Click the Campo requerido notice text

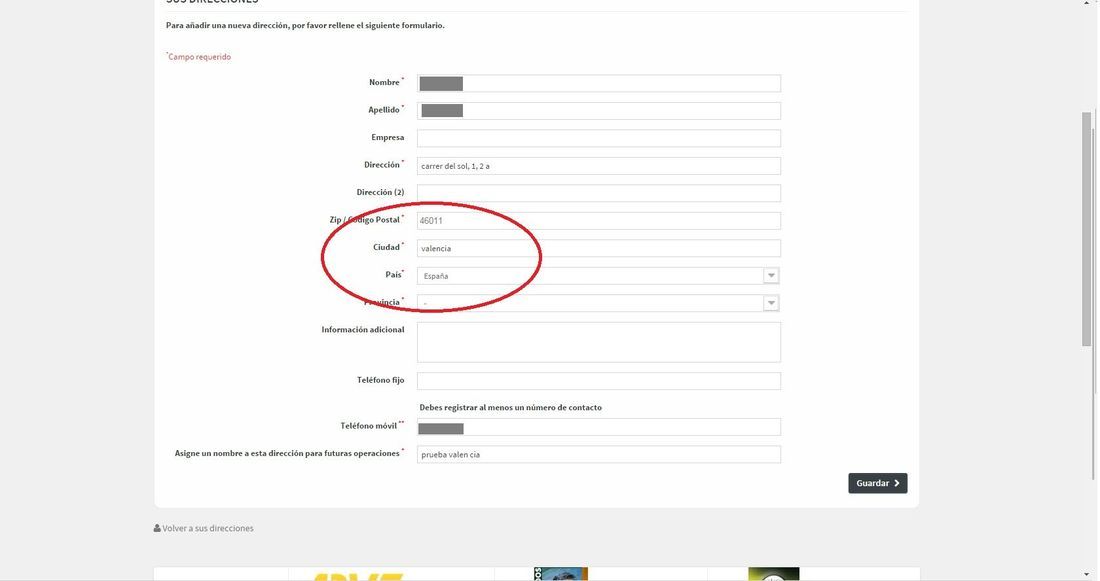[199, 57]
